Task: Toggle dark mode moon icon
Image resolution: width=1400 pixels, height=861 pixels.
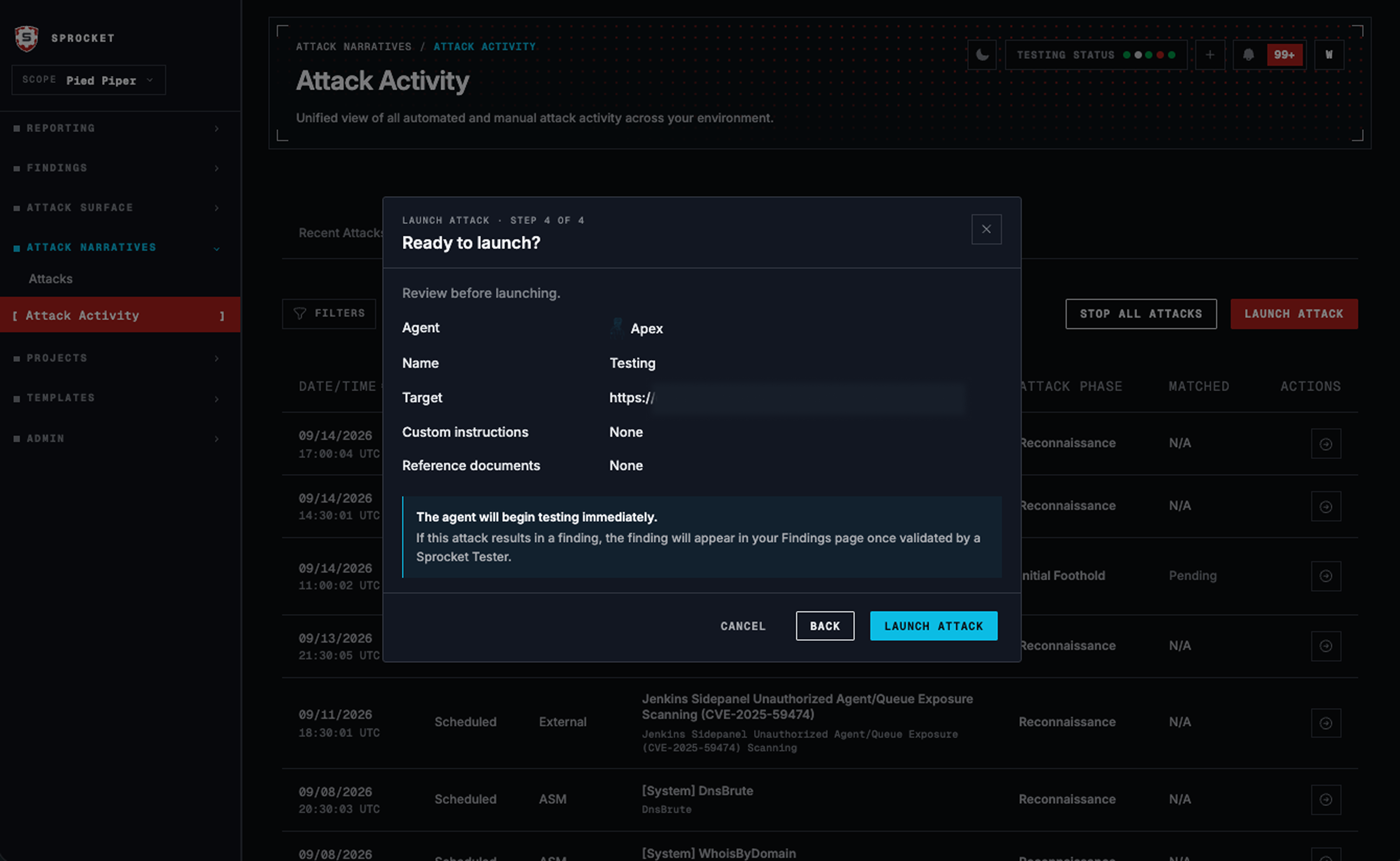Action: point(982,55)
